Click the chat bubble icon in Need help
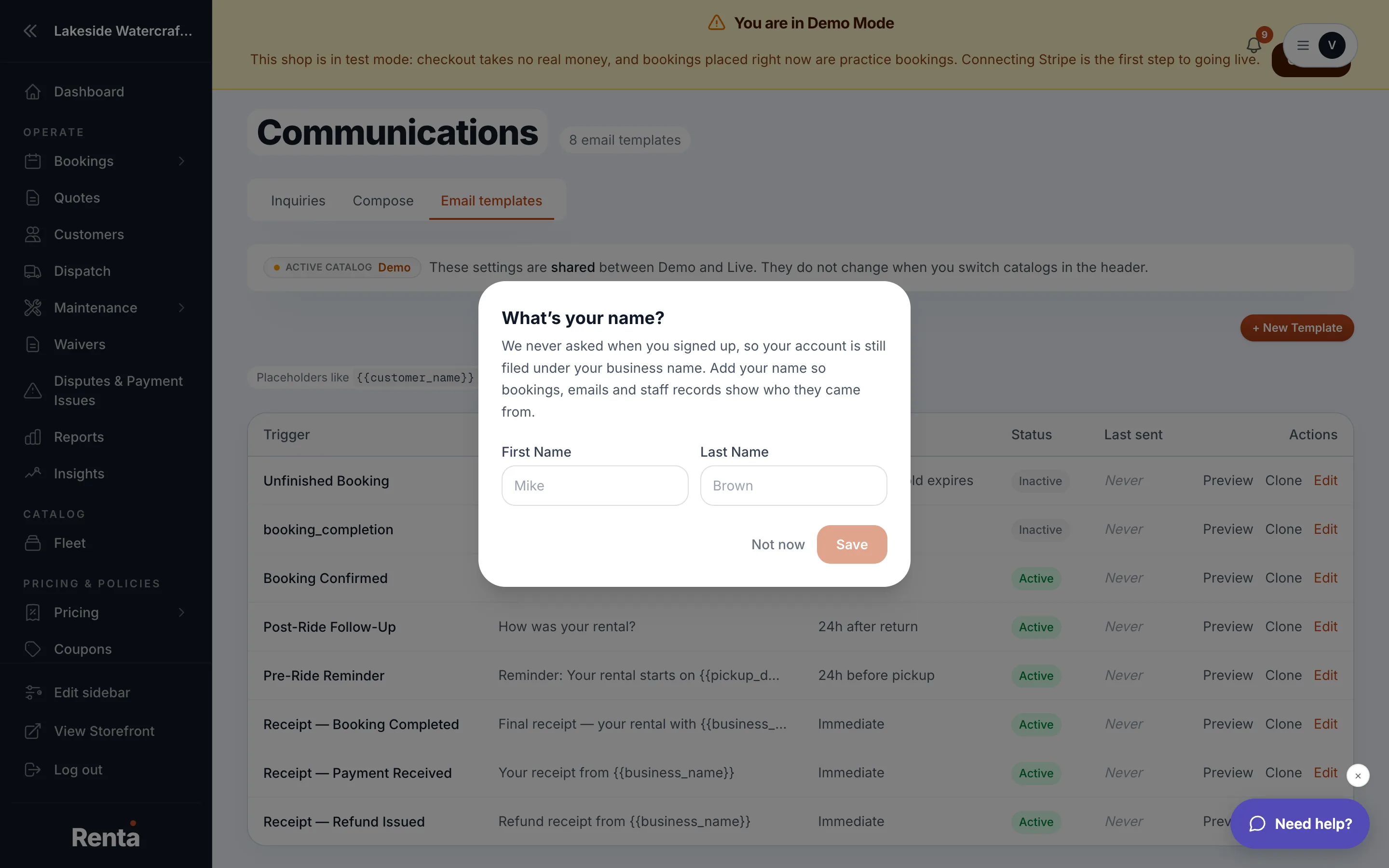Viewport: 1389px width, 868px height. coord(1257,824)
